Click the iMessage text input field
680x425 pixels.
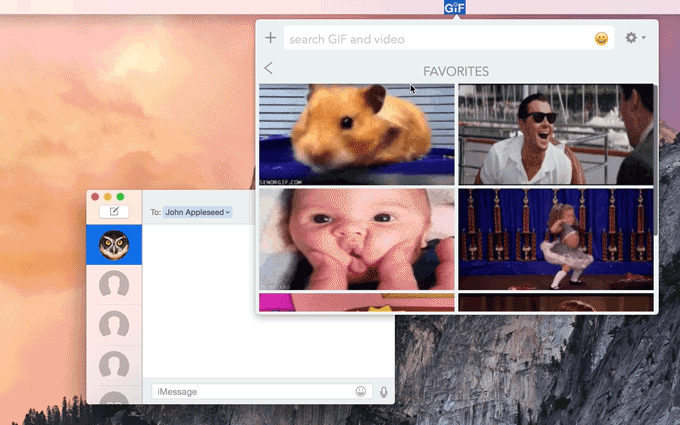click(250, 391)
